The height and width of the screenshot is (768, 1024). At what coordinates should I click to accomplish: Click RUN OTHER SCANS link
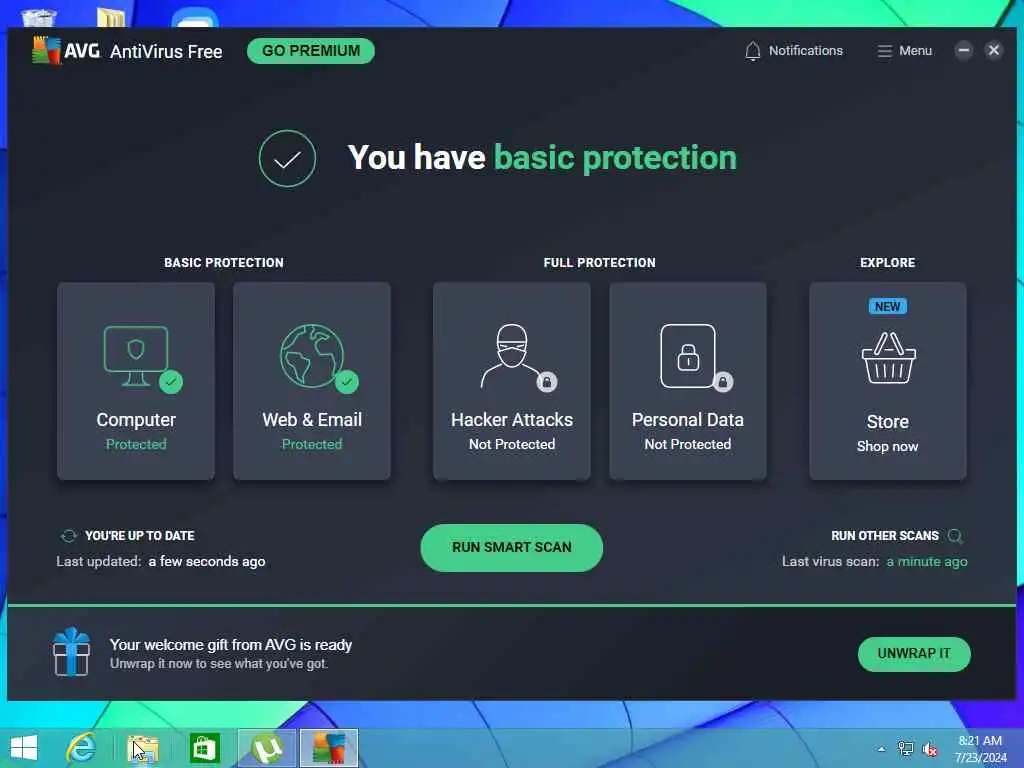point(885,536)
